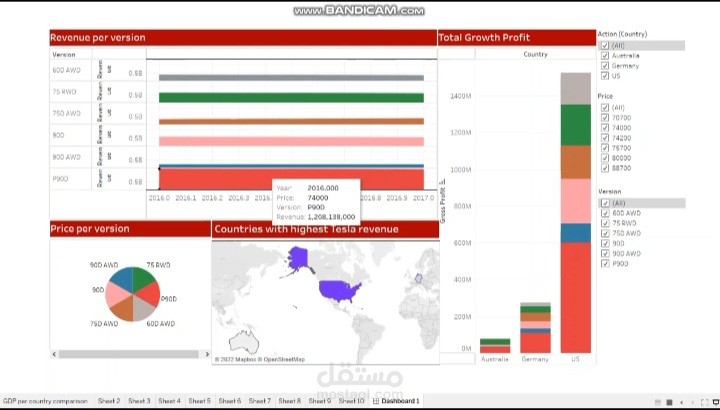The height and width of the screenshot is (410, 720).
Task: Select the Germany stacked bar
Action: click(x=535, y=328)
